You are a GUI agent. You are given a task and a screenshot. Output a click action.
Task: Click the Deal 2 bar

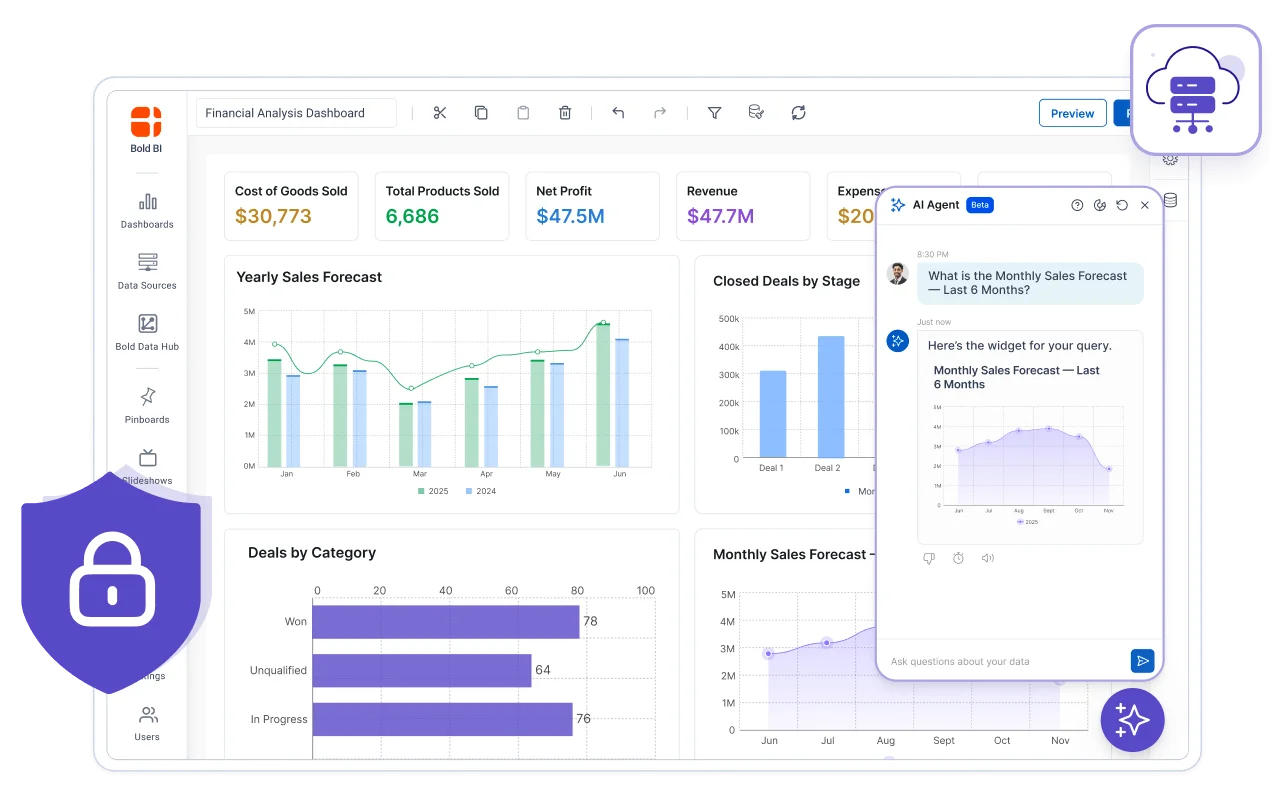830,397
